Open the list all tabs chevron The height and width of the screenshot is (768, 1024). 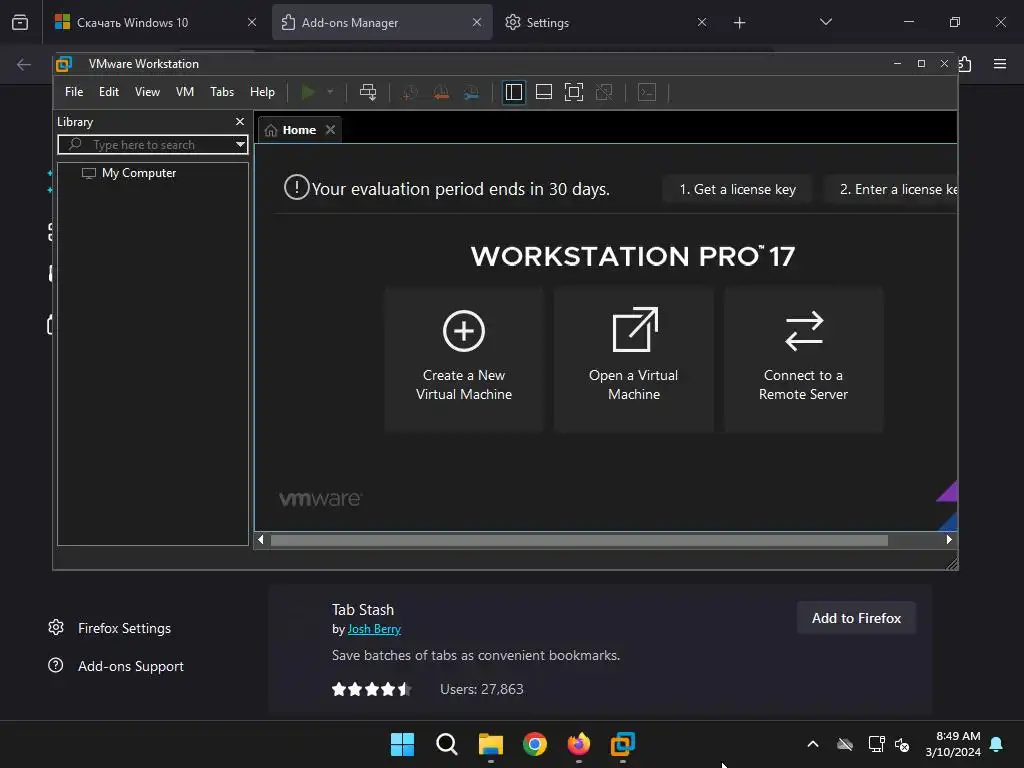click(x=825, y=22)
